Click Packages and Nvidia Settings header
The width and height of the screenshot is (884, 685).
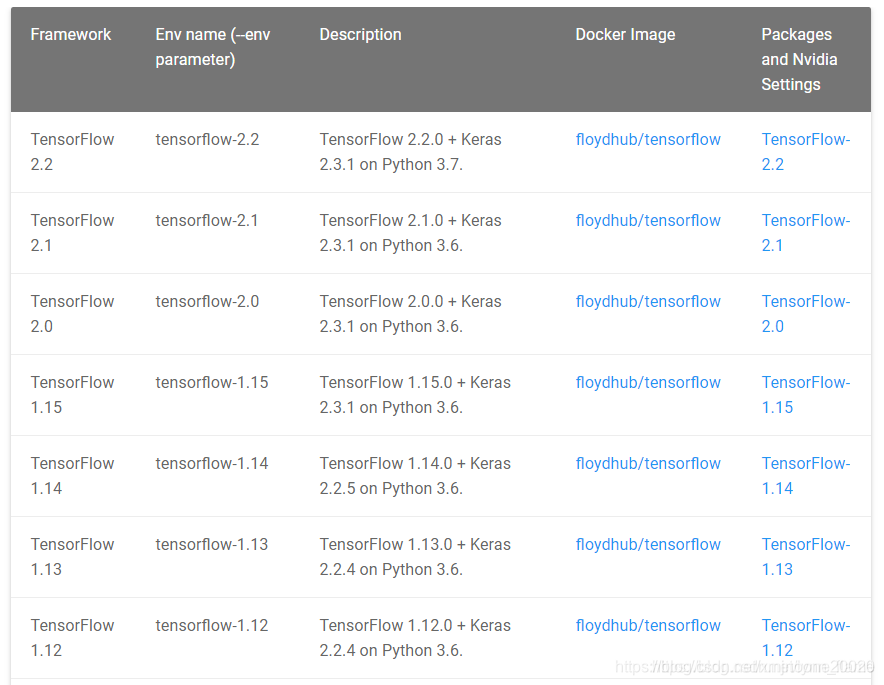tap(799, 60)
